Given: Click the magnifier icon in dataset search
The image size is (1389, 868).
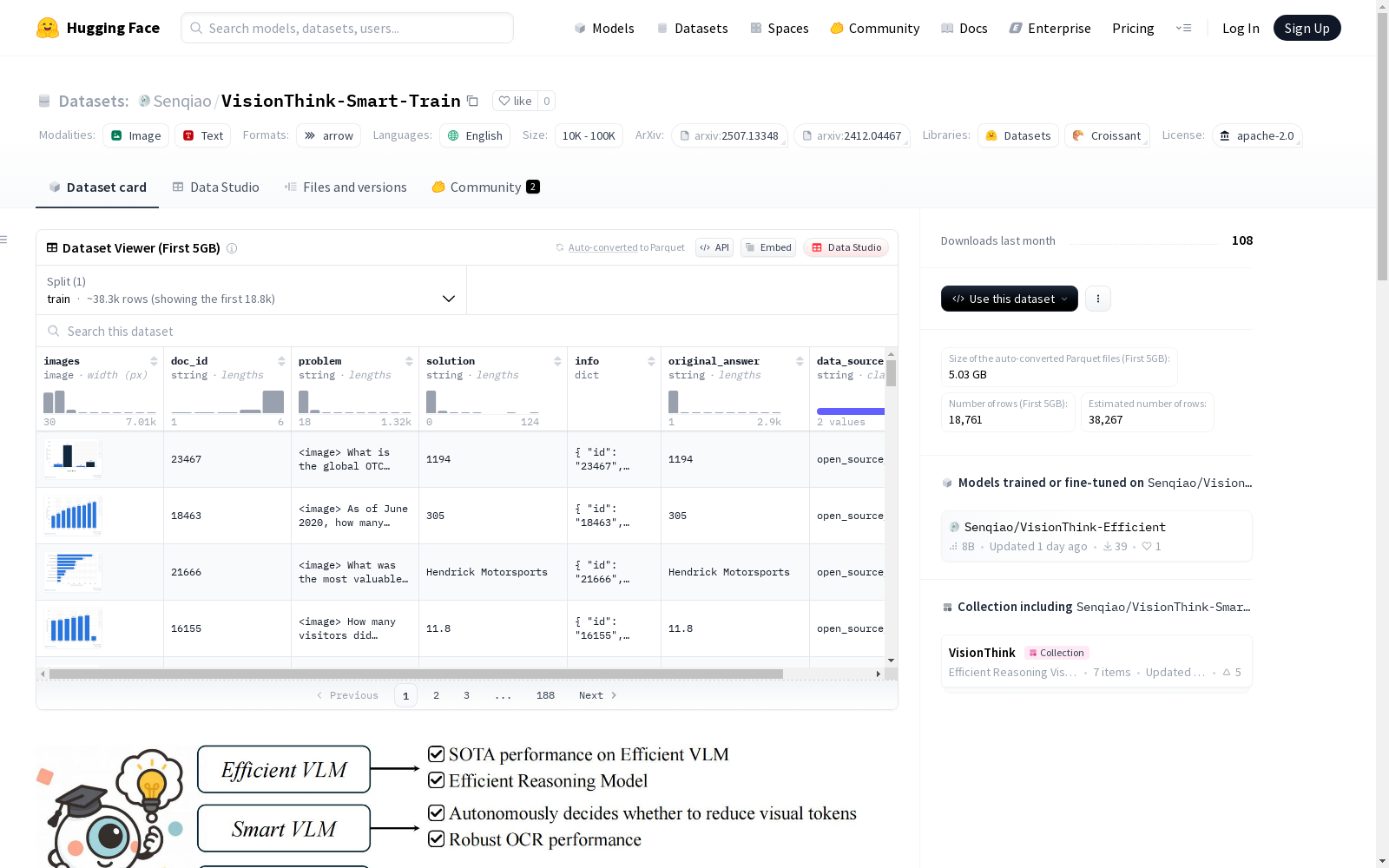Looking at the screenshot, I should (x=54, y=332).
